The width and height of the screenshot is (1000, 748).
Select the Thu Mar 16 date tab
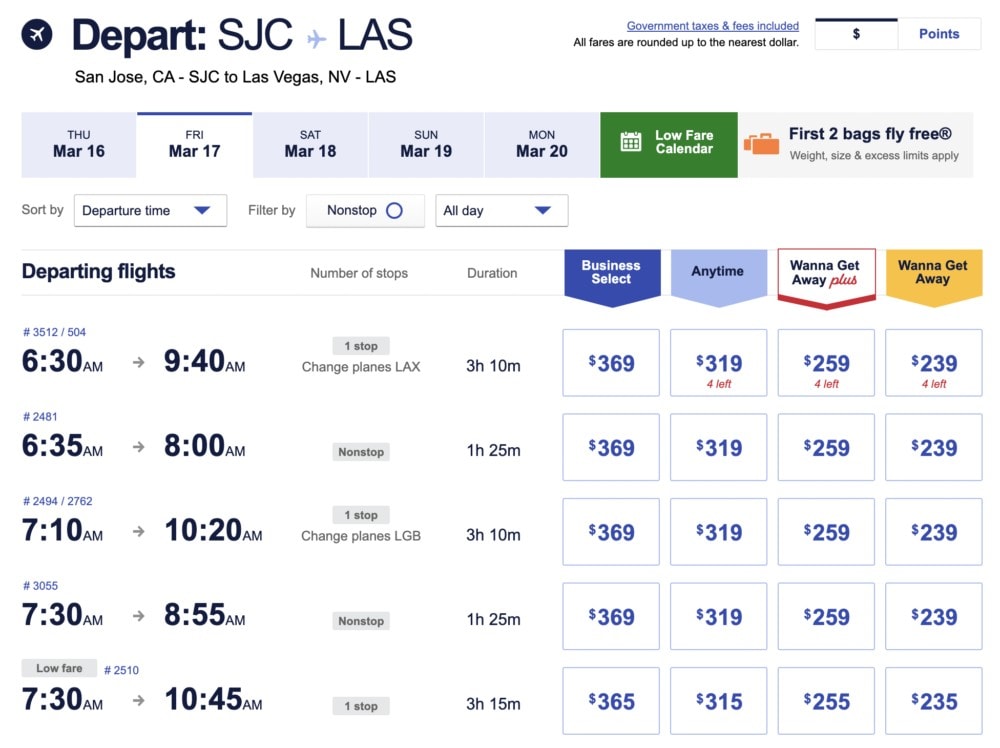(x=78, y=145)
